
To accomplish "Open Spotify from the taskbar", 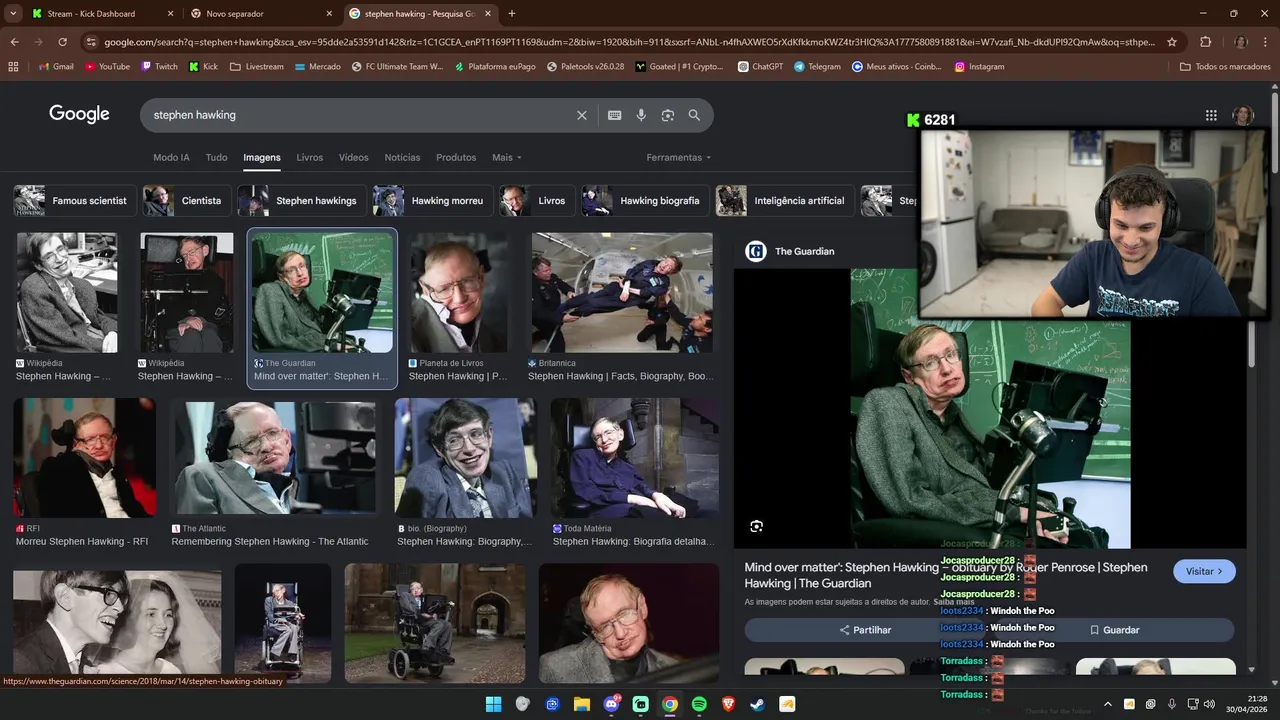I will click(x=699, y=704).
